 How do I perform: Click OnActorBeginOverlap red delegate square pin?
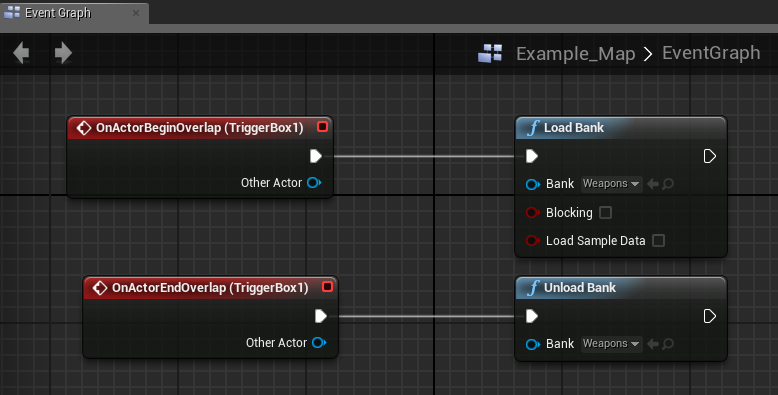[322, 127]
